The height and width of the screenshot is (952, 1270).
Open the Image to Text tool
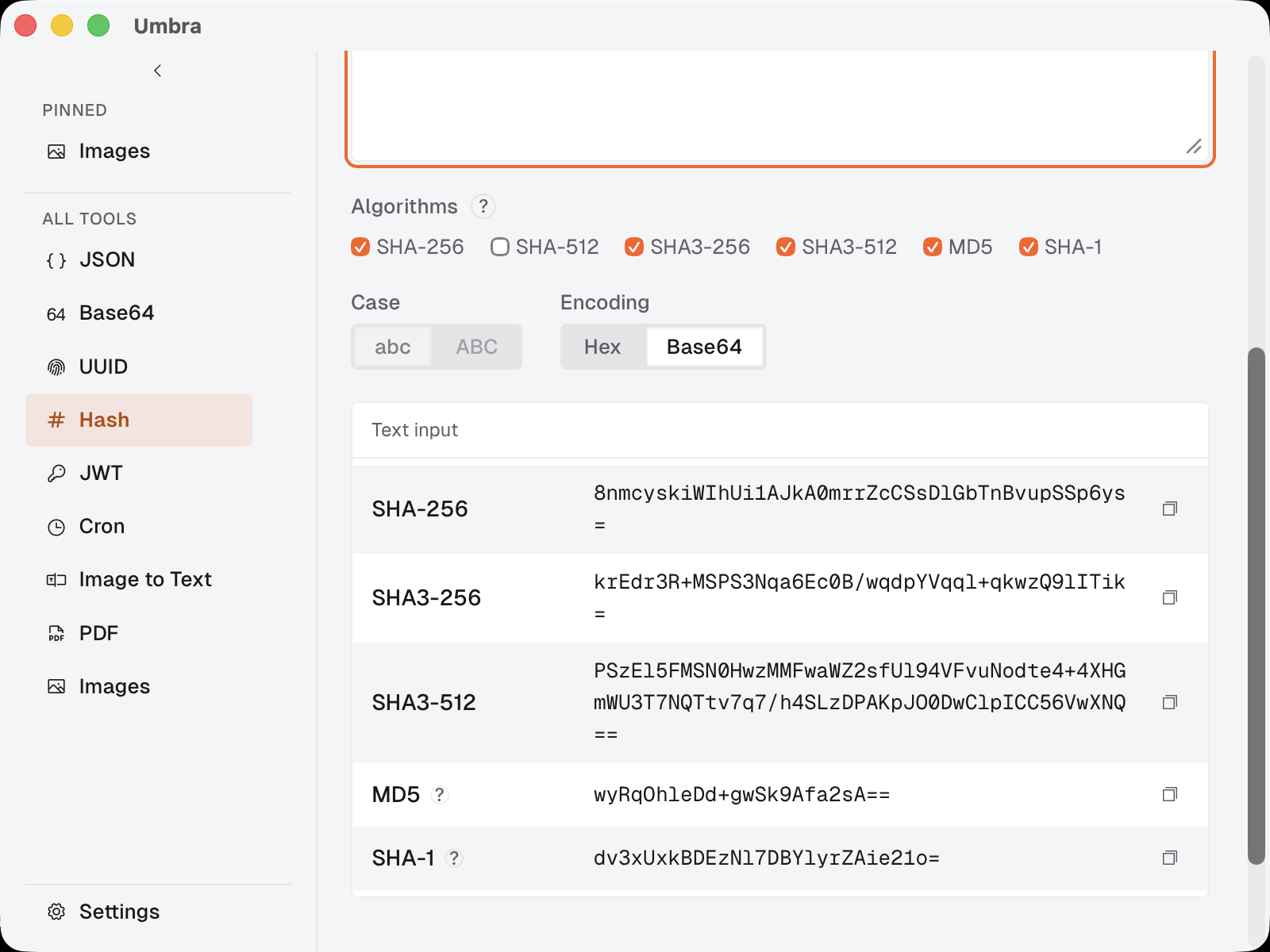coord(139,579)
